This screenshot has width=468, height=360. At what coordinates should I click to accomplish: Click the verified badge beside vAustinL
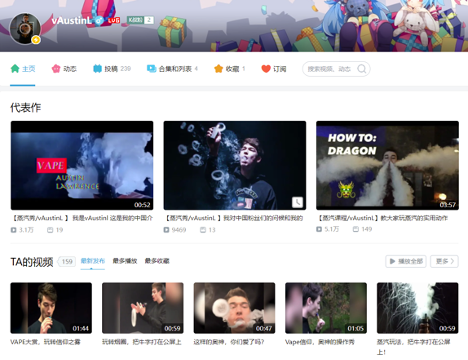click(99, 21)
